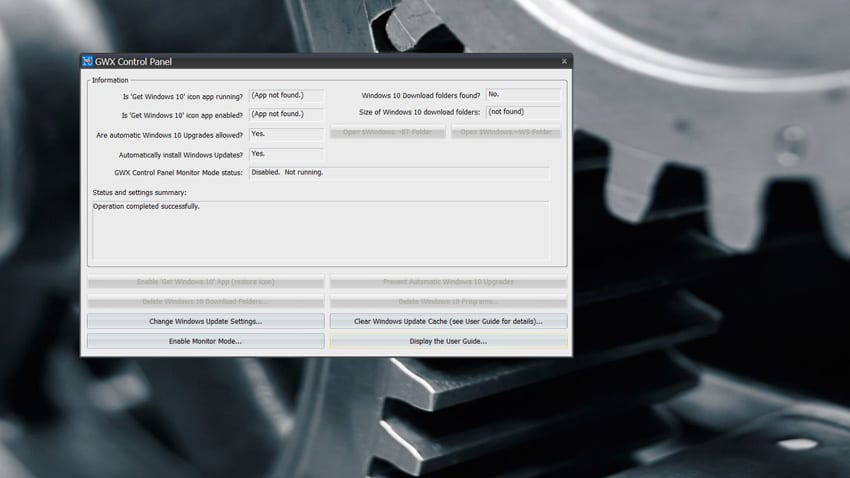Click the Size of Windows 10 download folders field
The height and width of the screenshot is (478, 850).
523,112
